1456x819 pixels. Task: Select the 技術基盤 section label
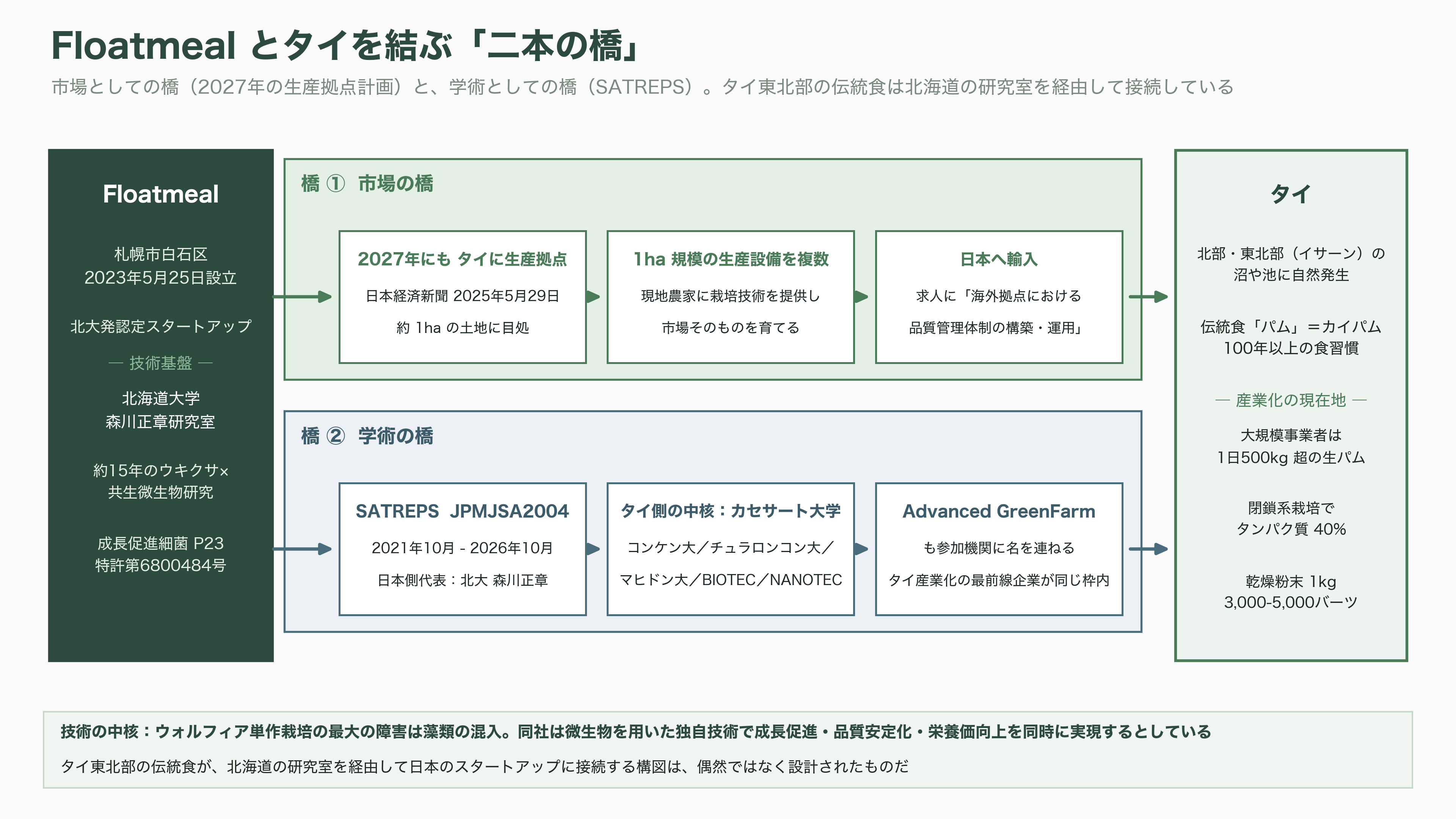pos(160,363)
